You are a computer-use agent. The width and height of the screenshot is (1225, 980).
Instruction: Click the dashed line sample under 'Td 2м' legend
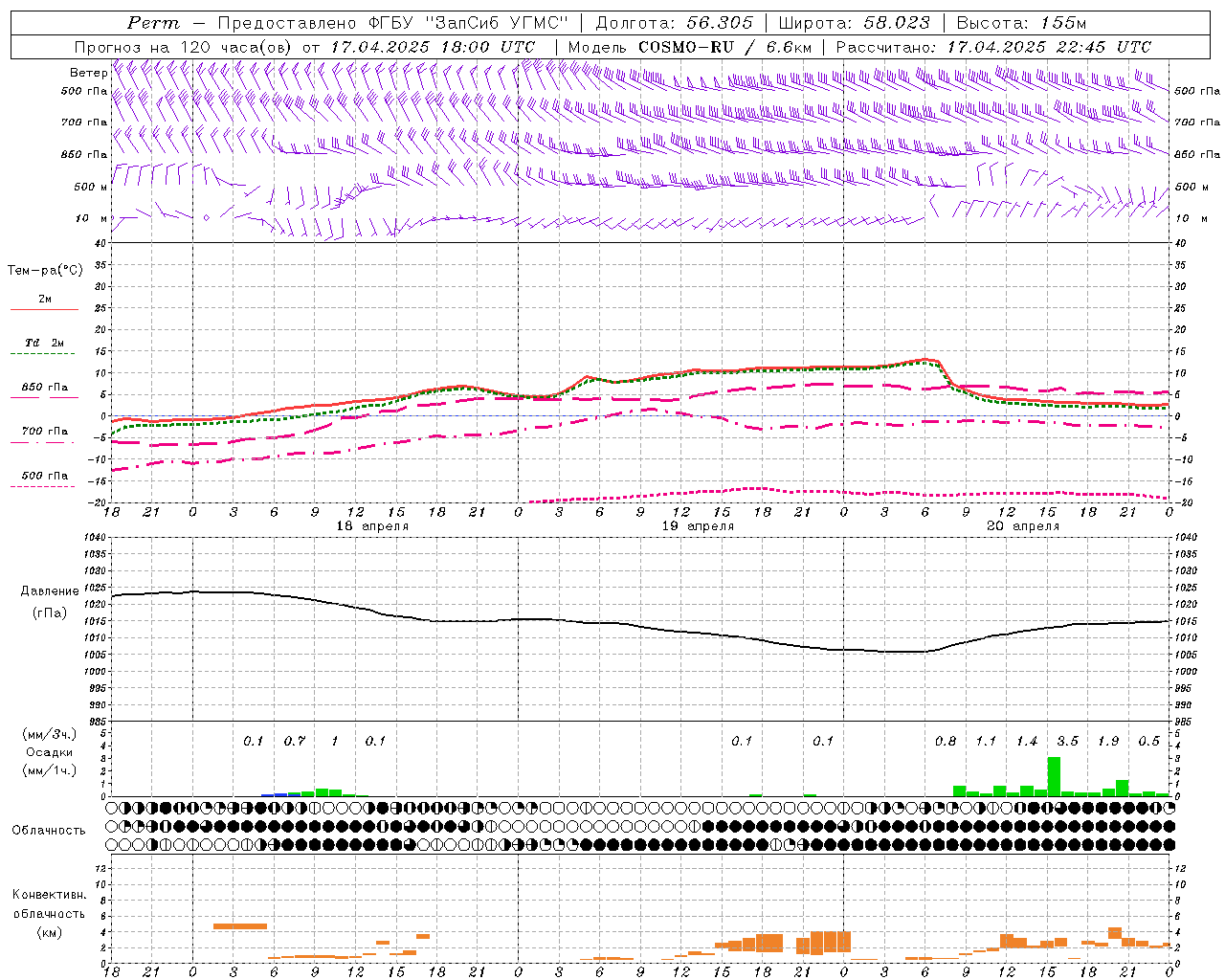point(42,354)
